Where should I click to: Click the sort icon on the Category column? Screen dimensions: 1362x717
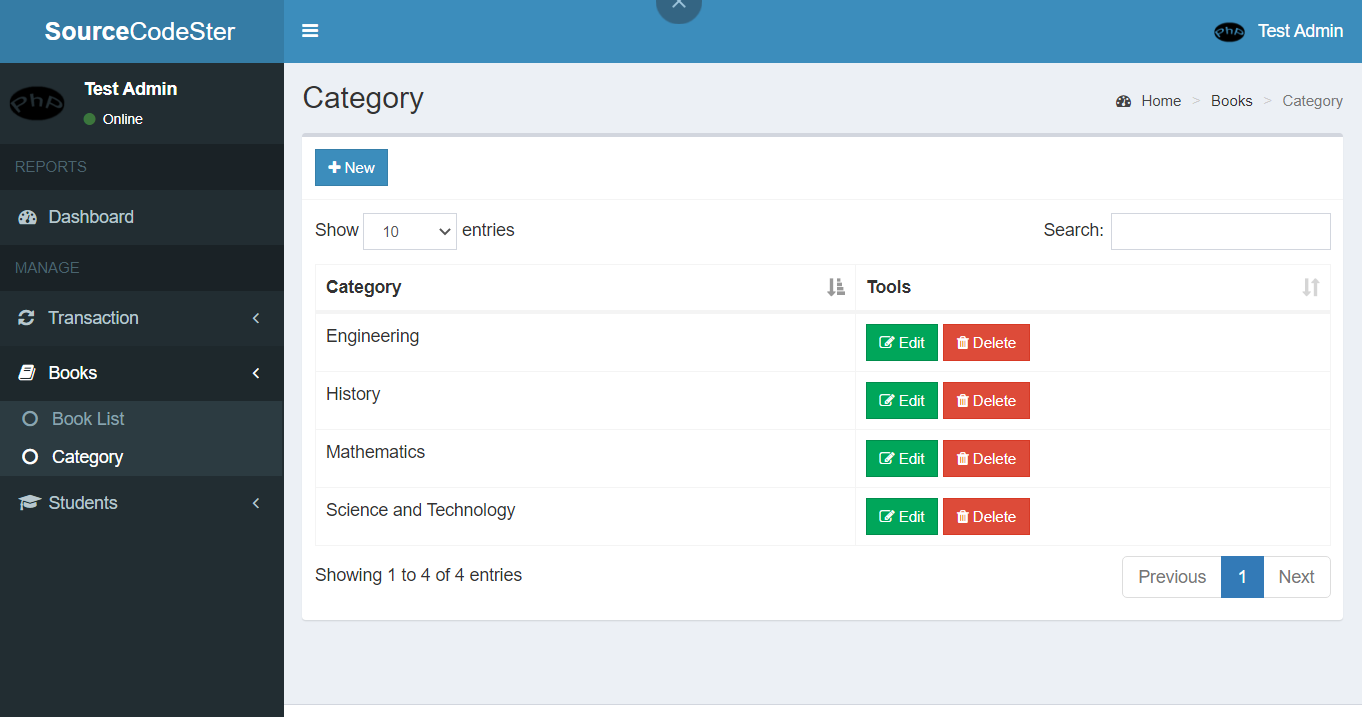click(x=836, y=287)
